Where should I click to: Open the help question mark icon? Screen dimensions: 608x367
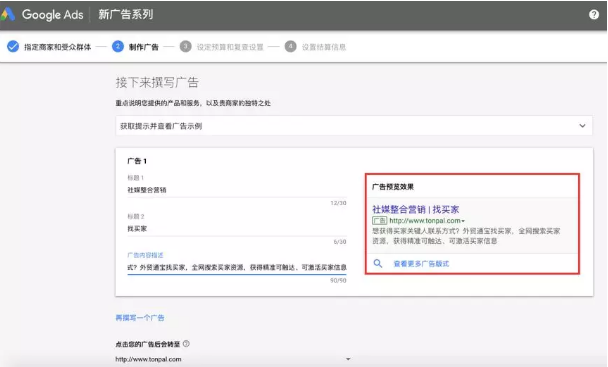pyautogui.click(x=594, y=14)
